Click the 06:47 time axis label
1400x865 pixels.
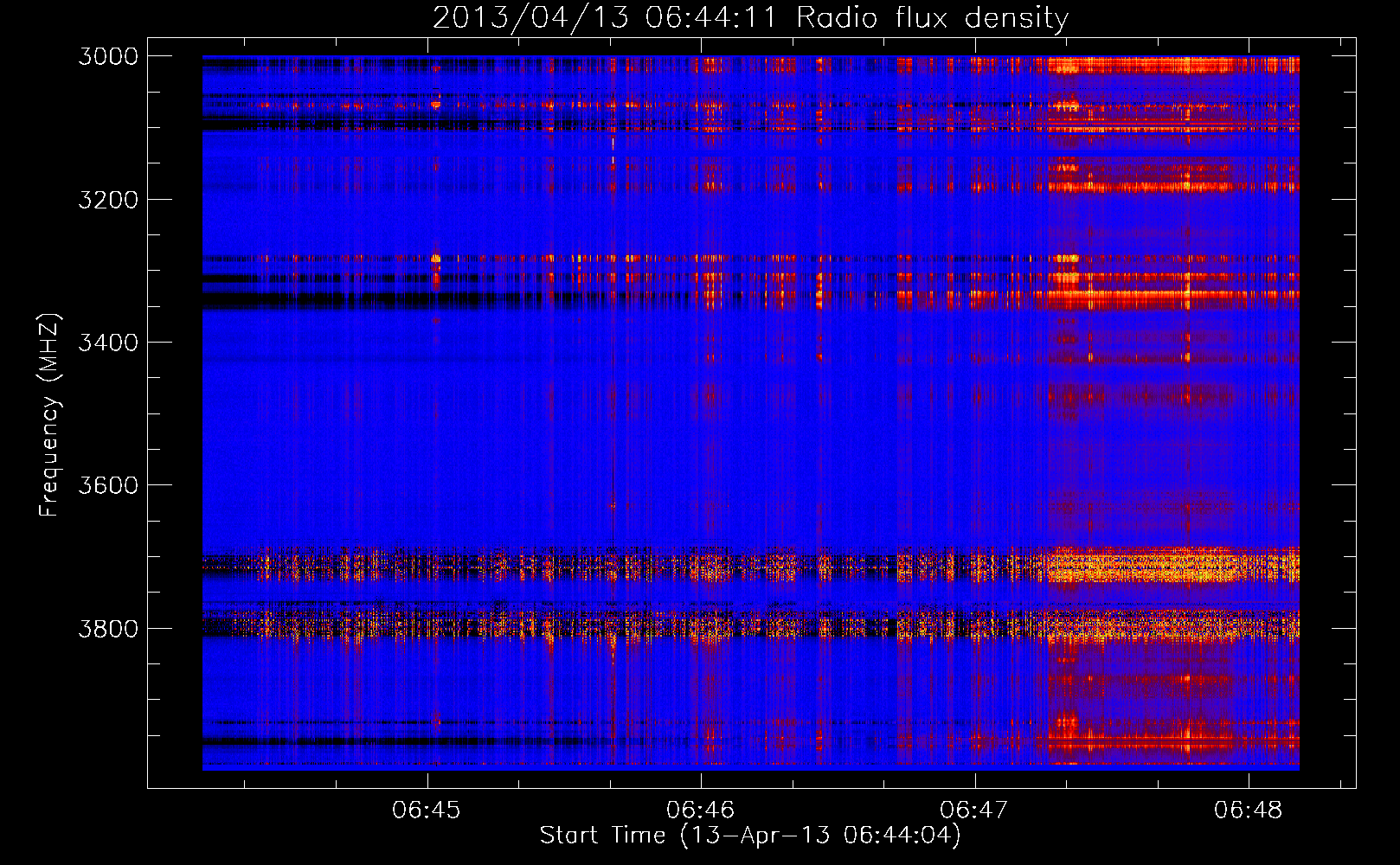(974, 810)
